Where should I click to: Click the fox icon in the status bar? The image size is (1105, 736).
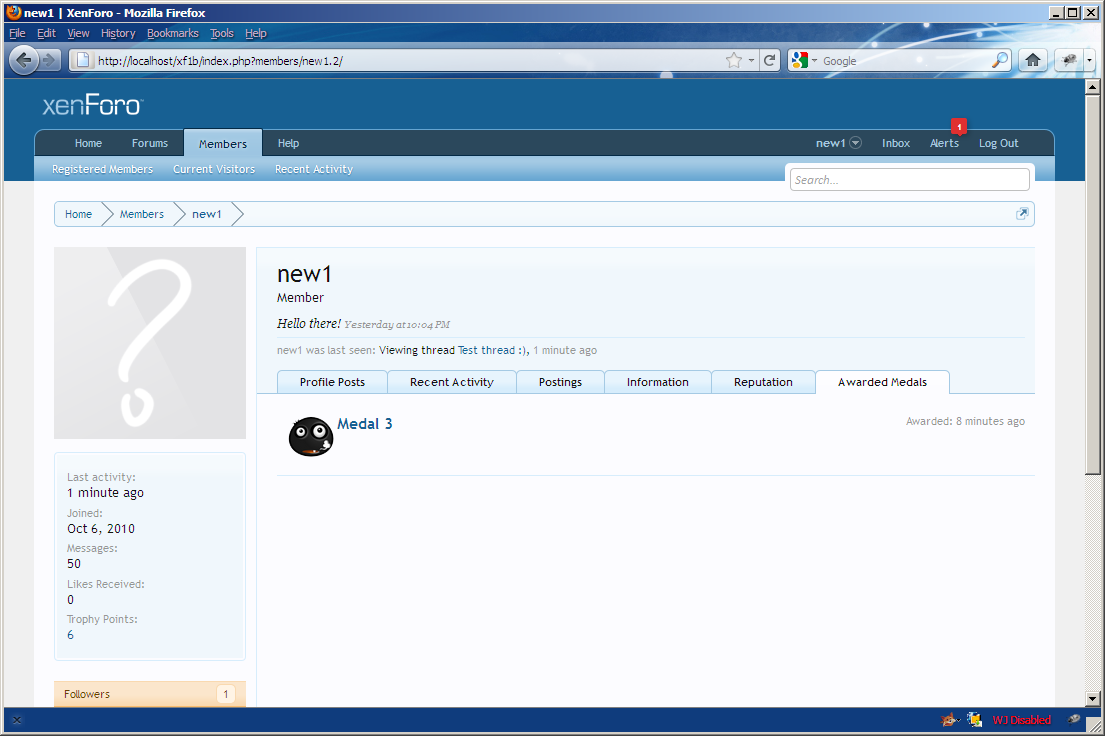pyautogui.click(x=948, y=719)
